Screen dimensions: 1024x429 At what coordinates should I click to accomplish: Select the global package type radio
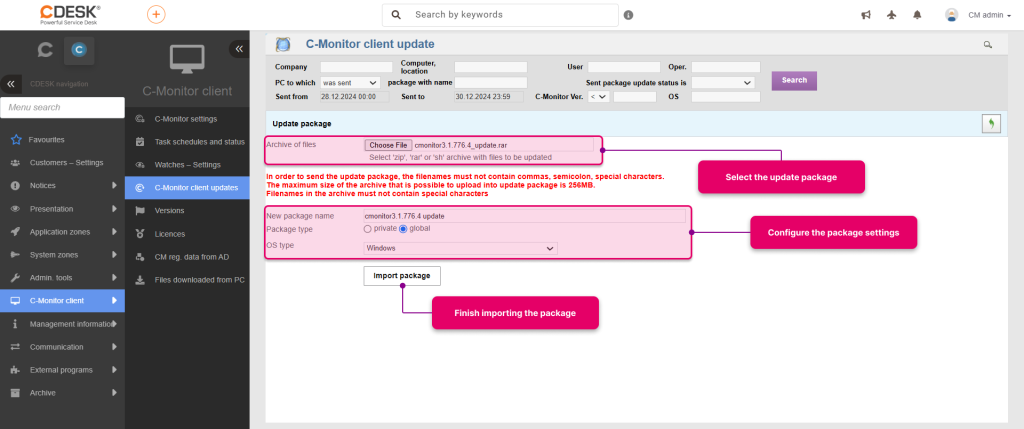[x=403, y=229]
